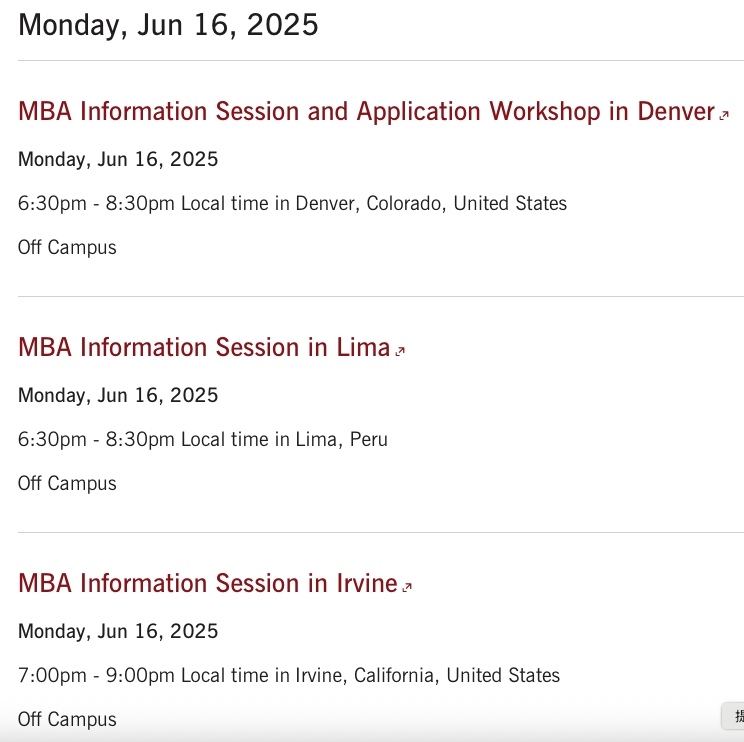Open MBA Information Session in Lima link
Viewport: 744px width, 742px height.
pos(204,347)
